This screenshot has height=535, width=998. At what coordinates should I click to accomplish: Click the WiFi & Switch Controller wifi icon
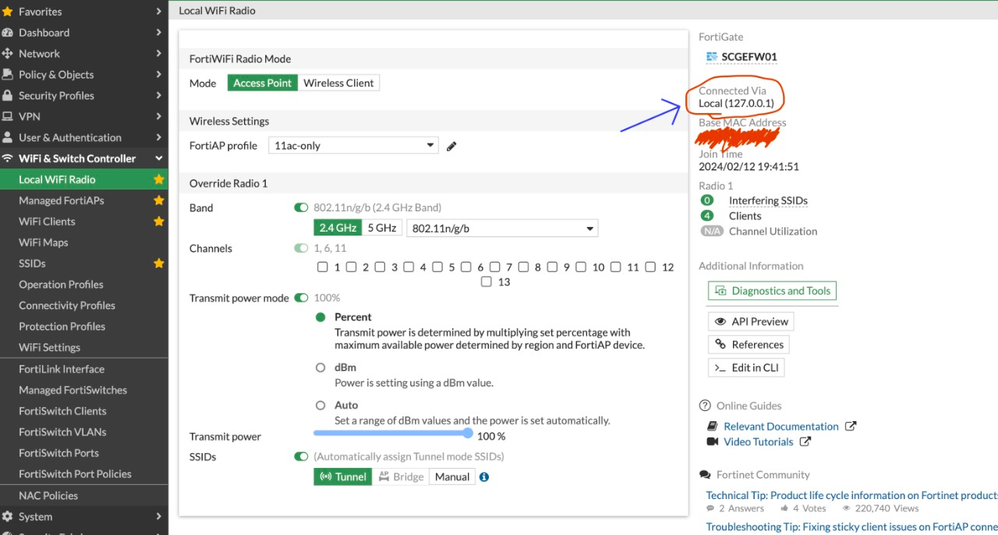8,158
